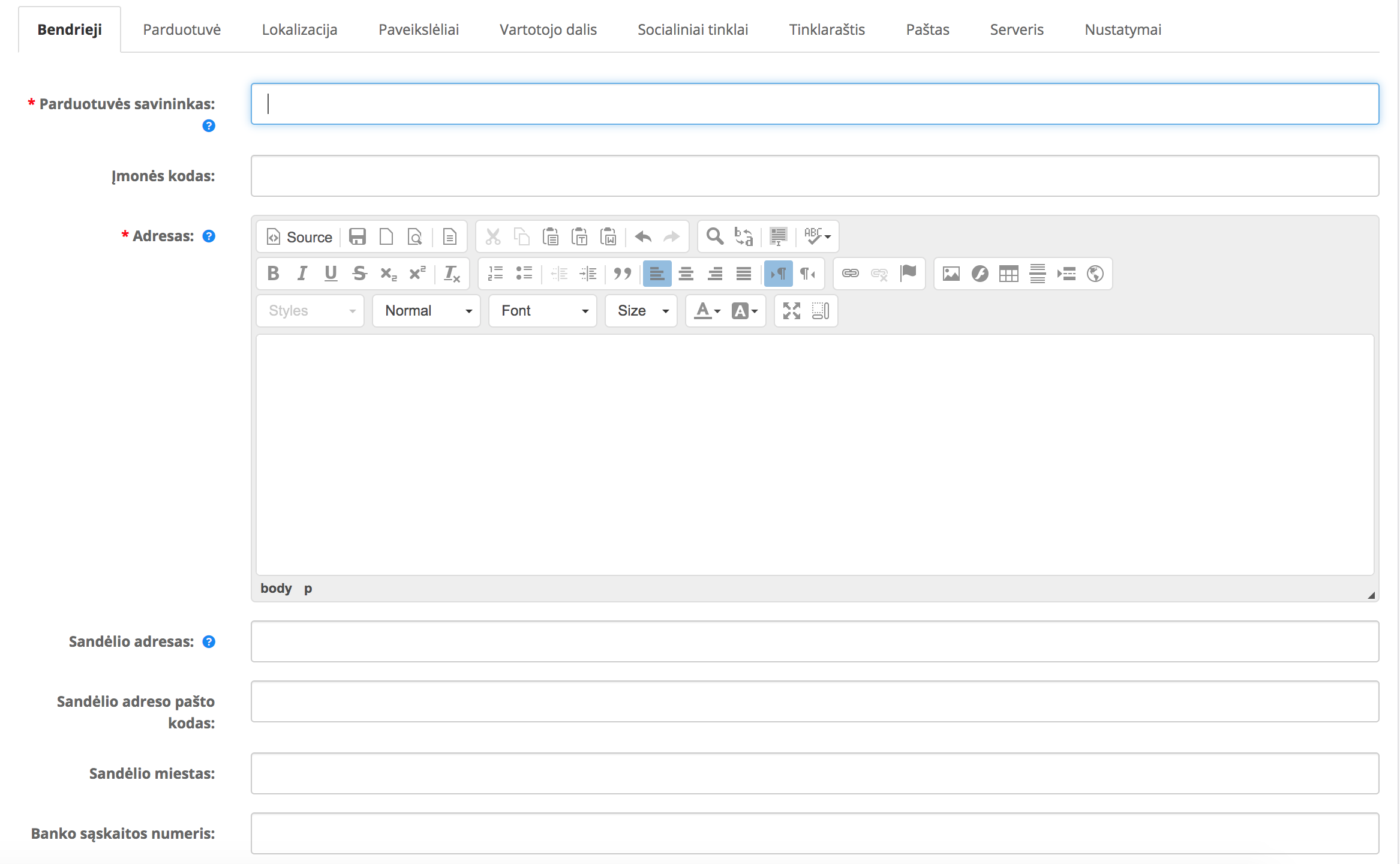Click the Decrease Indent icon
Screen dimensions: 1400x864
[559, 274]
